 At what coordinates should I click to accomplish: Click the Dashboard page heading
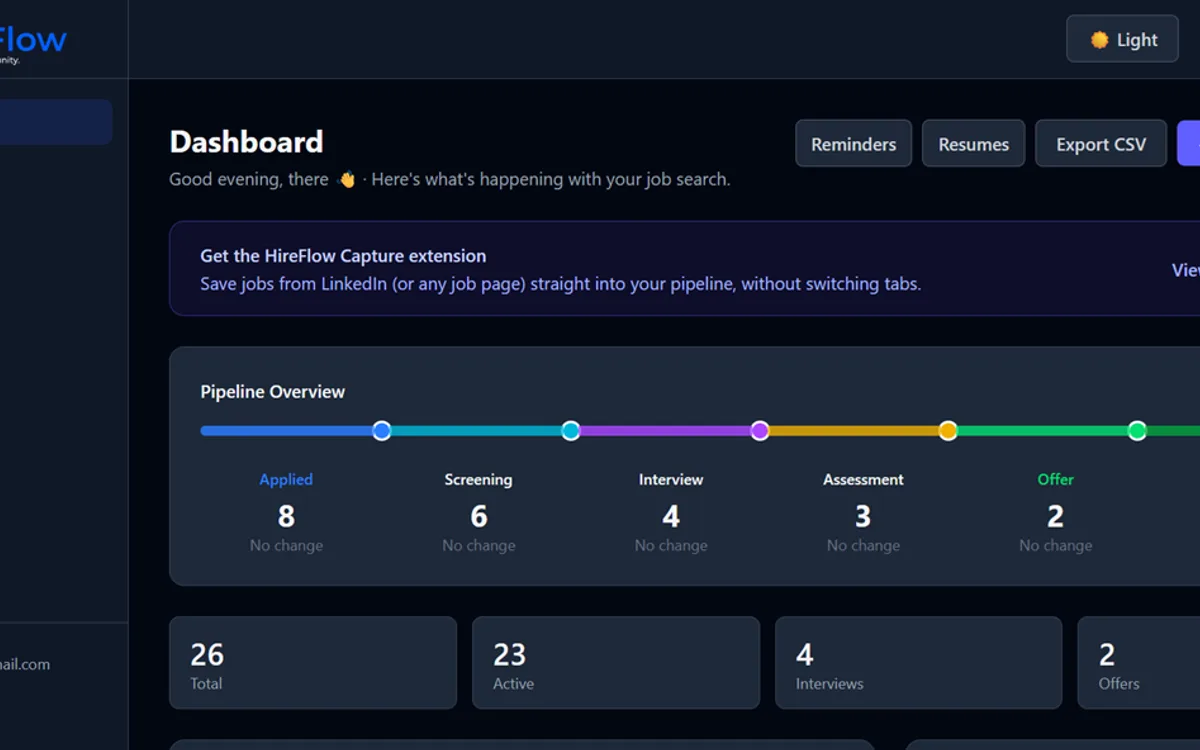(x=246, y=142)
